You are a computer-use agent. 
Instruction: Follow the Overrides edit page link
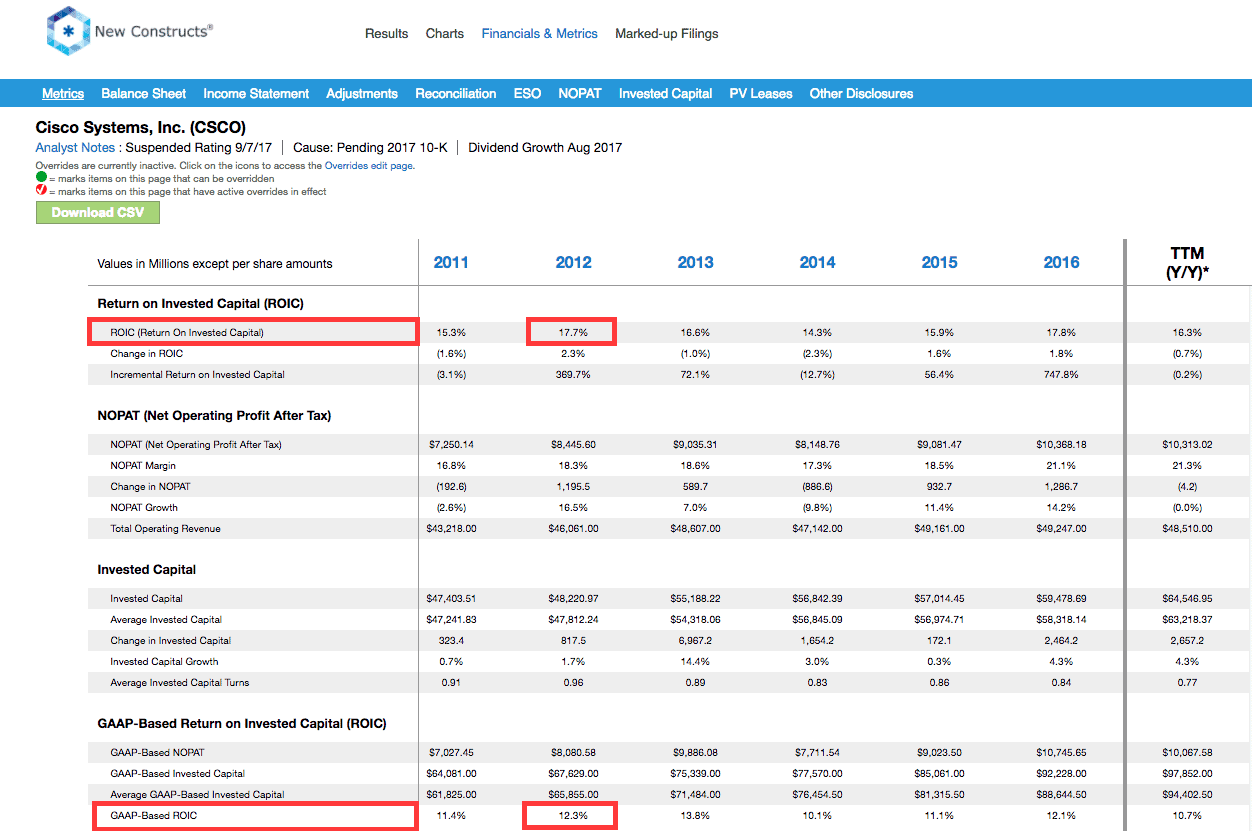pyautogui.click(x=368, y=166)
